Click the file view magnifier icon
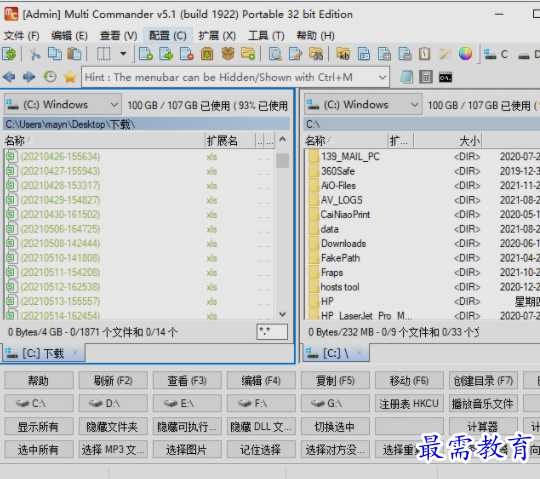The width and height of the screenshot is (540, 479). (x=275, y=54)
